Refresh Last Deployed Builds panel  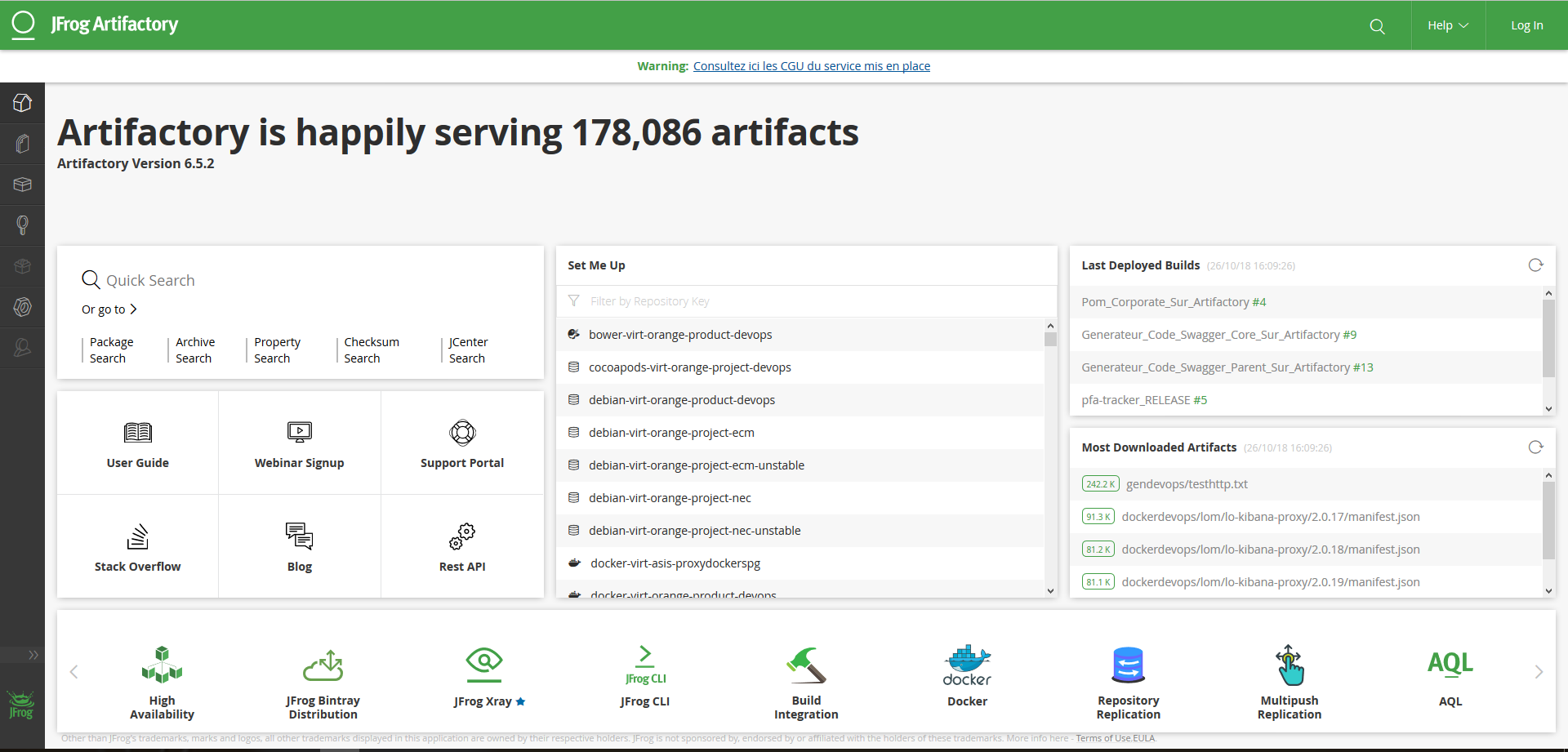click(x=1535, y=265)
